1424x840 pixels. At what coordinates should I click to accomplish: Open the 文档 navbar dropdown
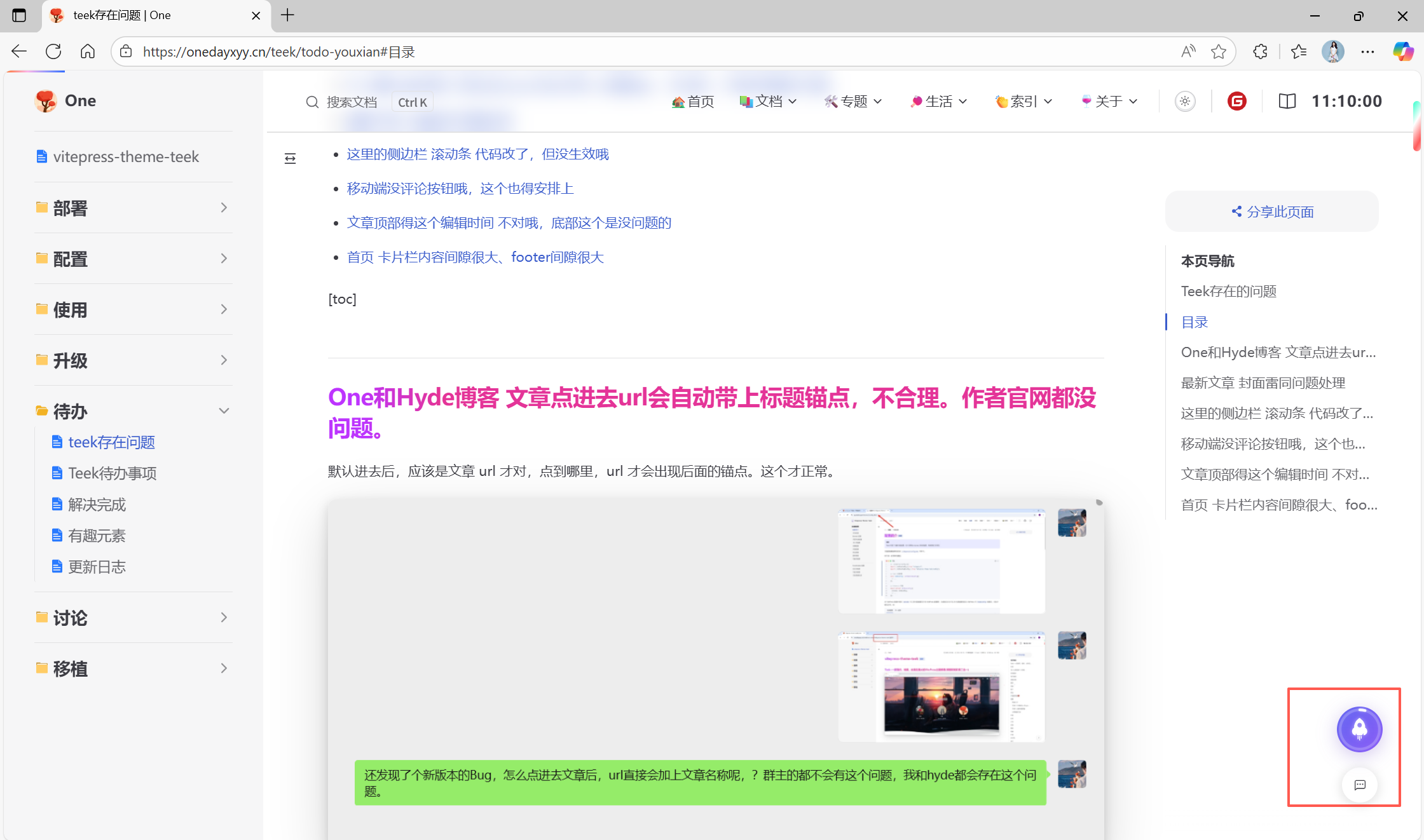click(x=768, y=101)
